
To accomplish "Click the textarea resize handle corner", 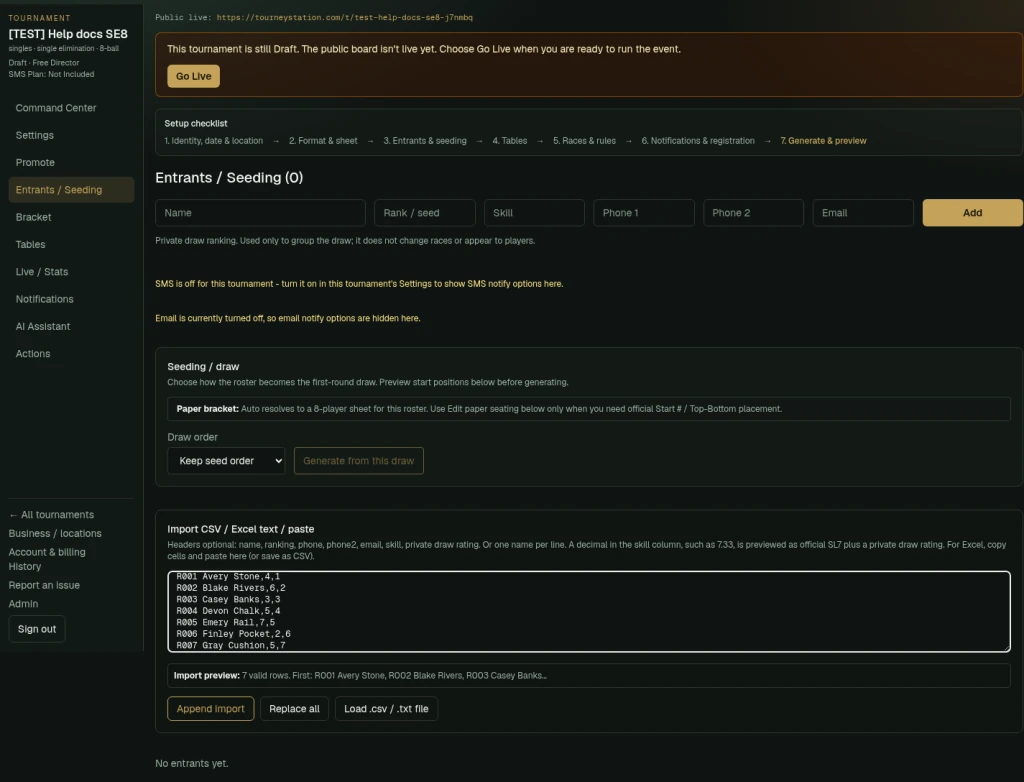I will tap(1006, 648).
